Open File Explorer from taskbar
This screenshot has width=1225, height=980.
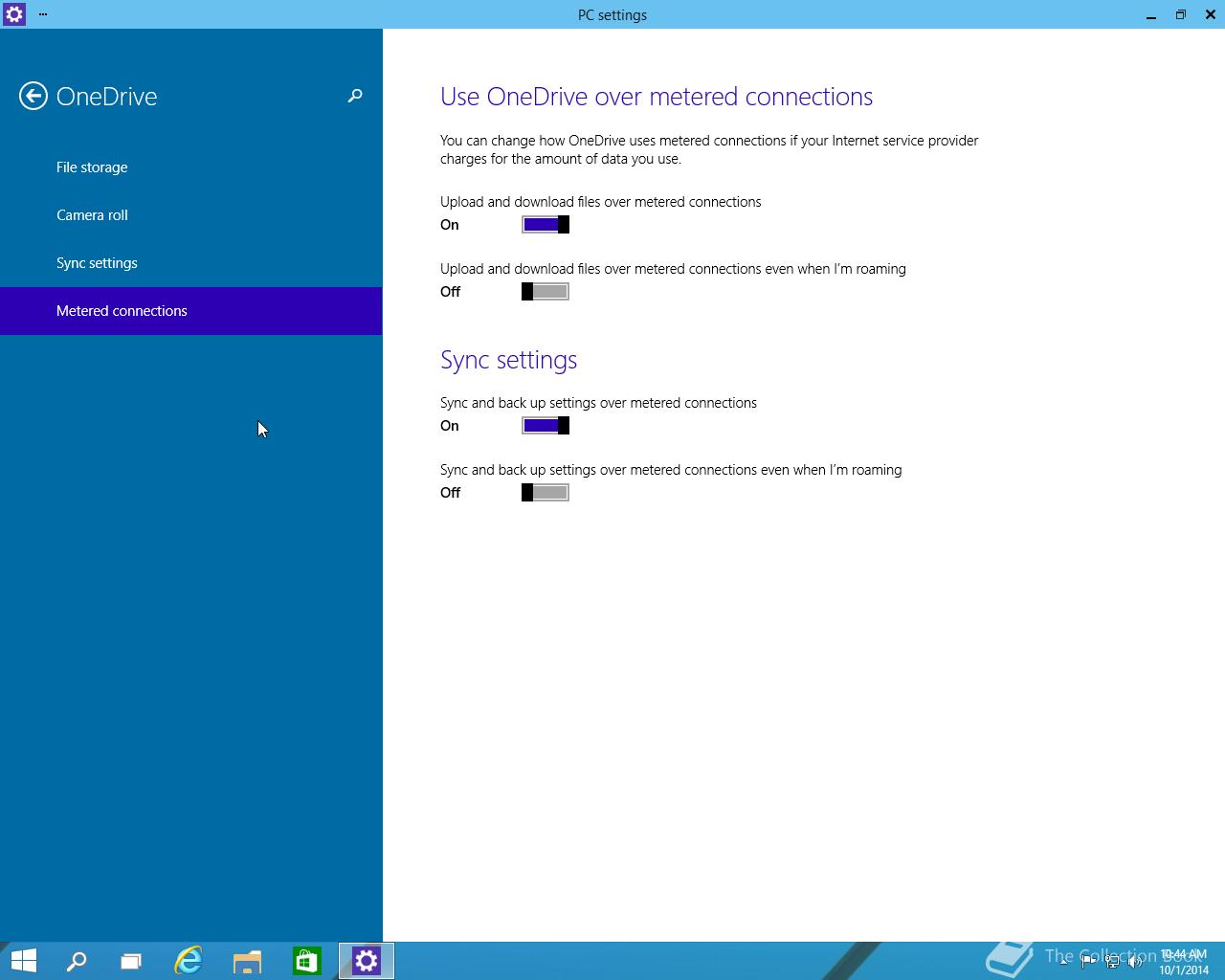click(247, 961)
